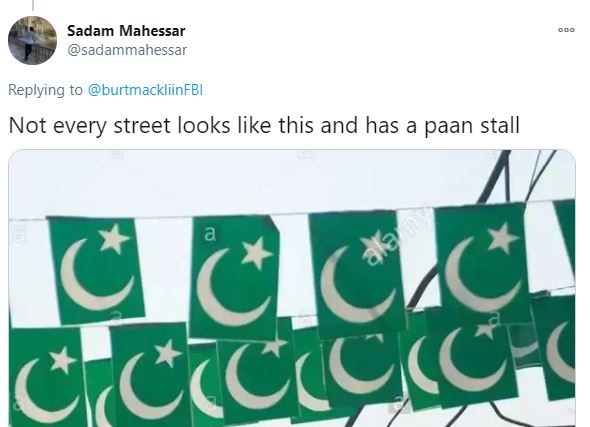
Task: Click the bottom-left flag in image
Action: [x=47, y=377]
